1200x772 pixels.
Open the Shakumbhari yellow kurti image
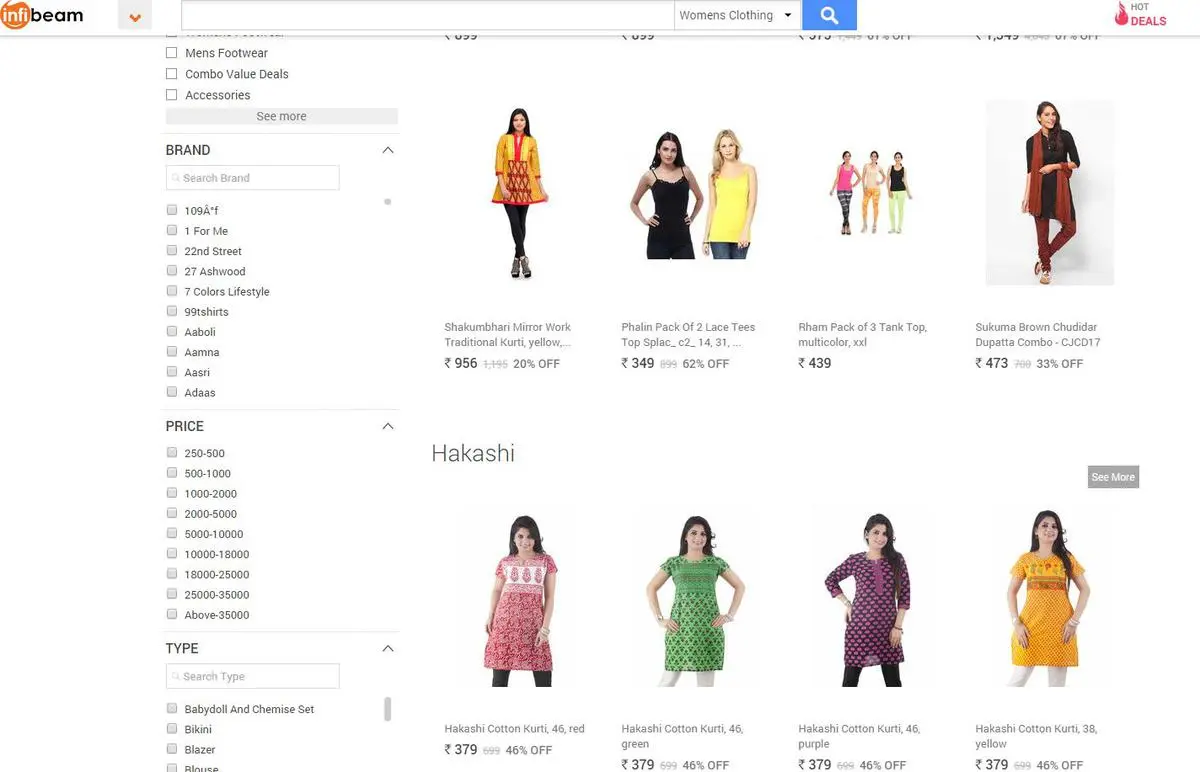pos(517,194)
